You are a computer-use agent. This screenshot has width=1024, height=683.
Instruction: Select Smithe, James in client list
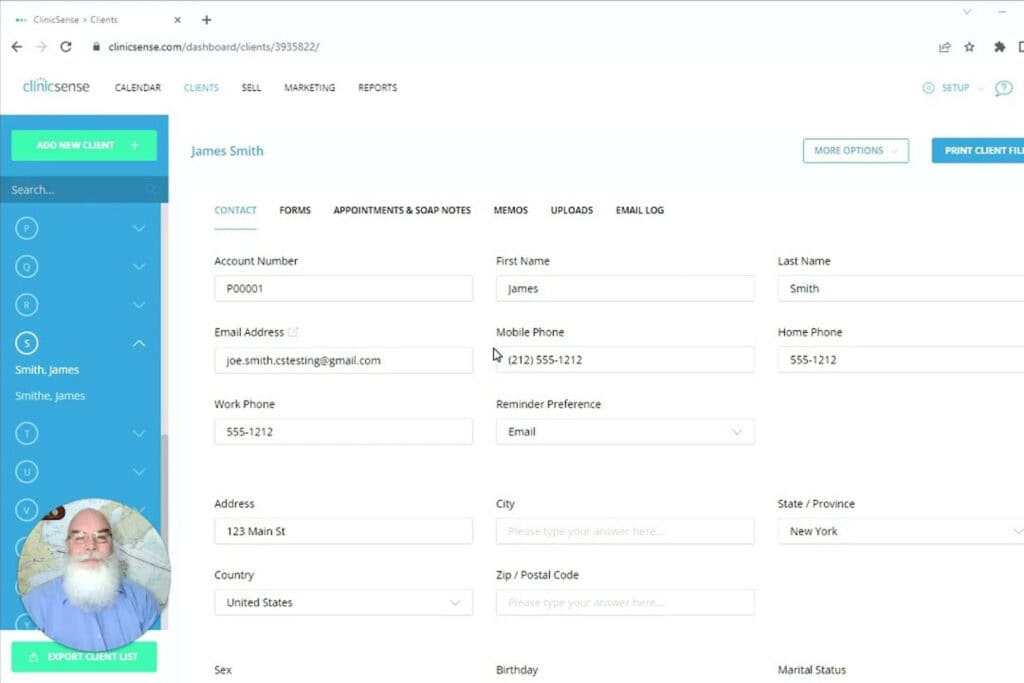(x=50, y=396)
